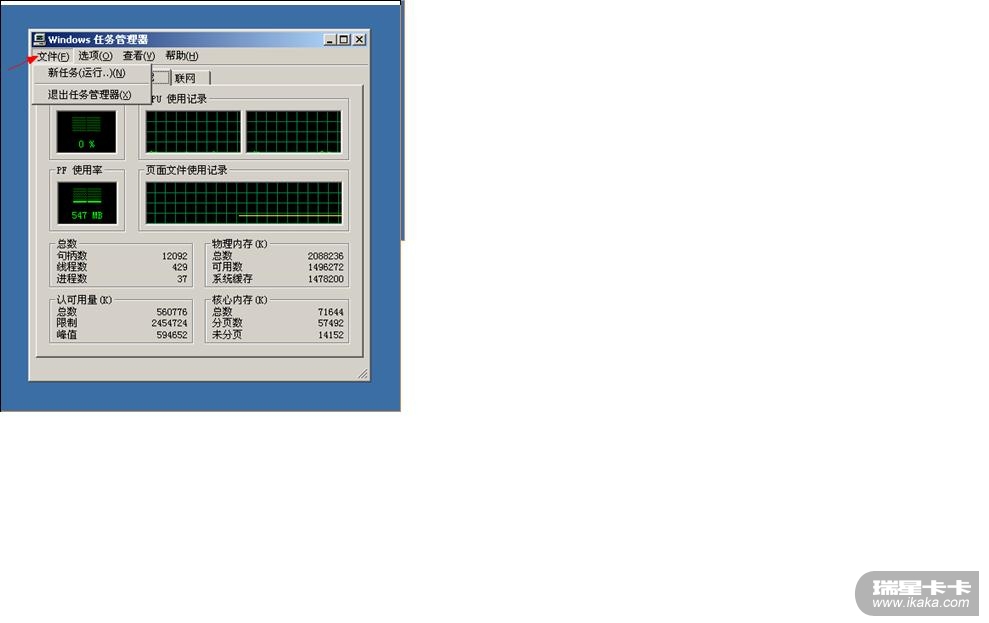Select 分页数 value 57492
The image size is (989, 623).
click(331, 323)
